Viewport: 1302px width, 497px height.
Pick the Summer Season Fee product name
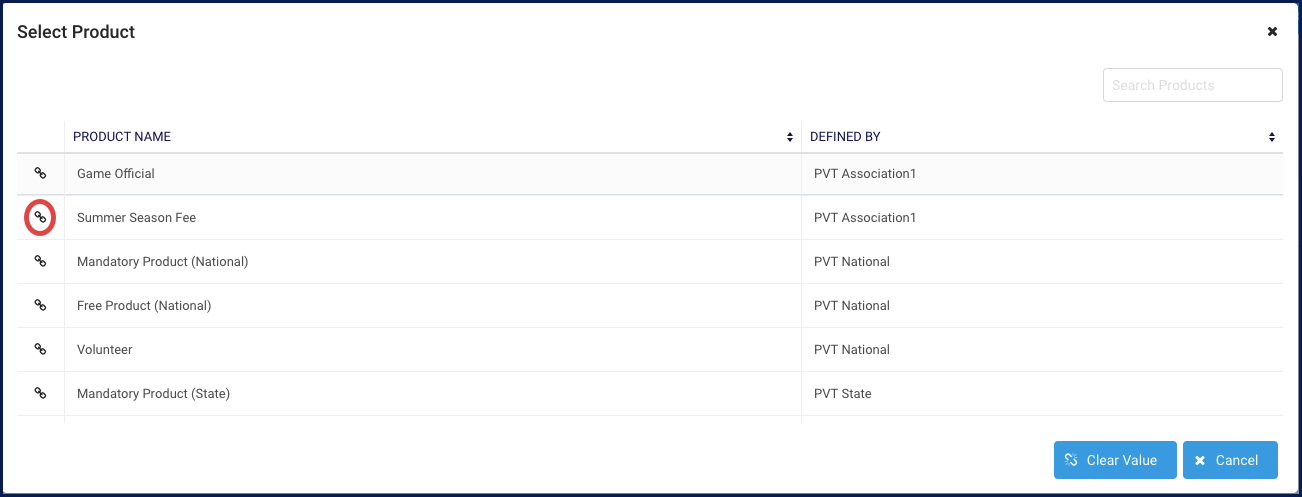(136, 218)
